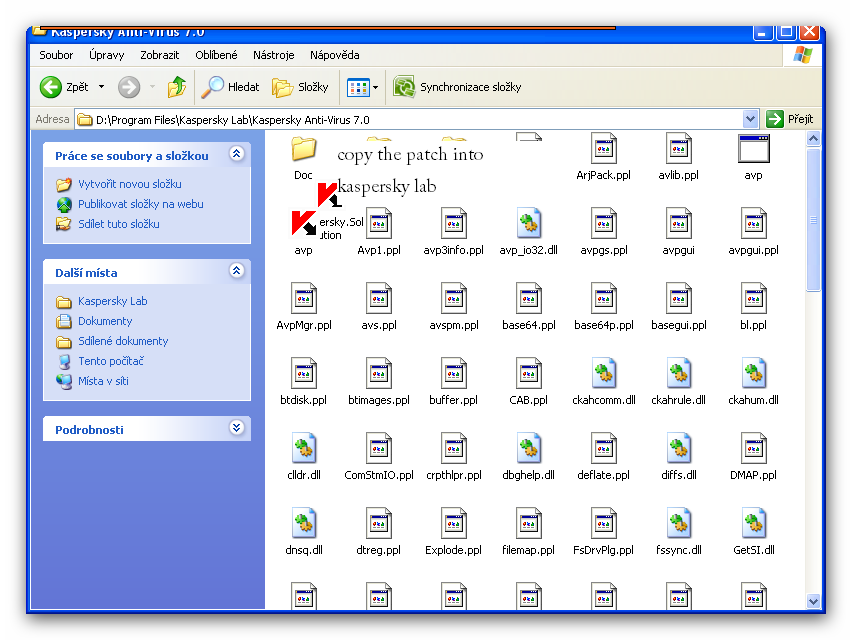The height and width of the screenshot is (640, 852).
Task: Select the basegui.ppl file icon
Action: pyautogui.click(x=679, y=298)
